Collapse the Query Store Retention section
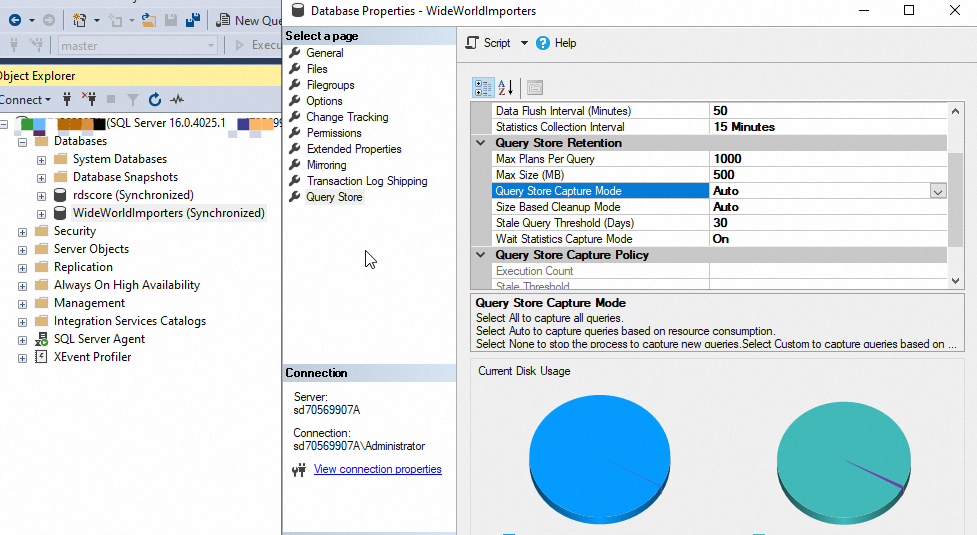This screenshot has height=535, width=977. (x=480, y=143)
